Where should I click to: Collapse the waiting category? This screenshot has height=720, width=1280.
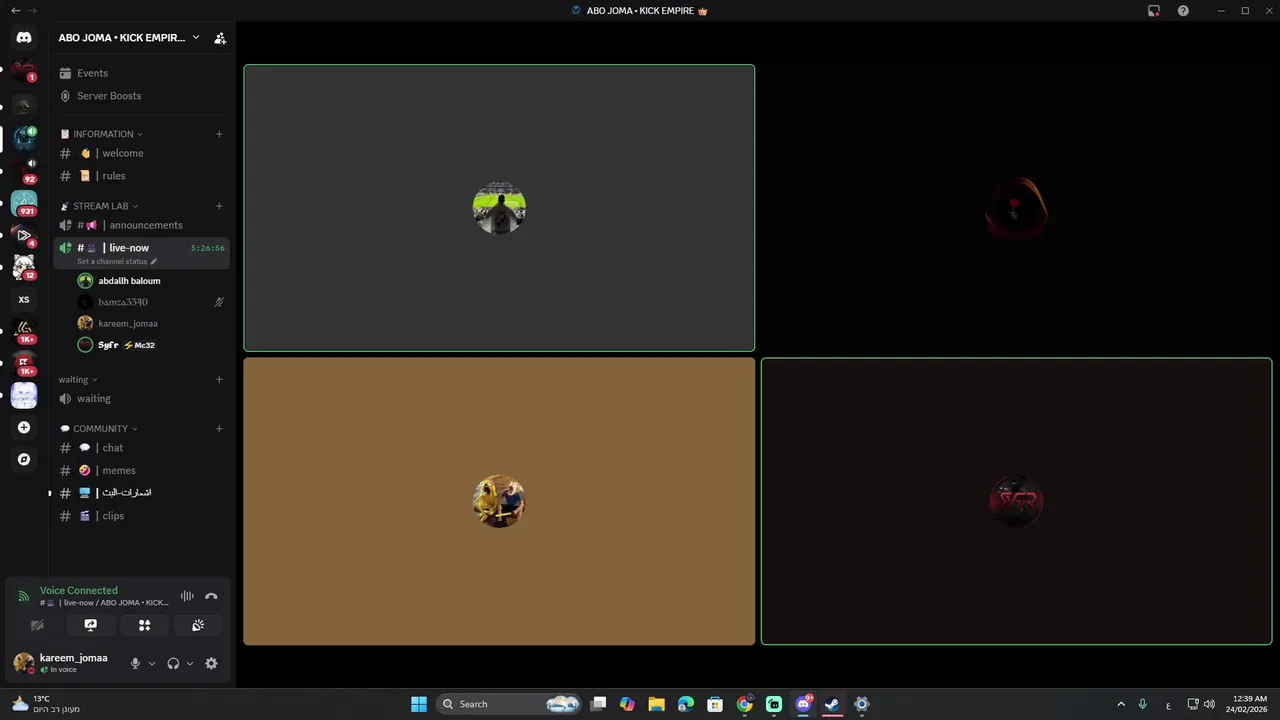78,379
